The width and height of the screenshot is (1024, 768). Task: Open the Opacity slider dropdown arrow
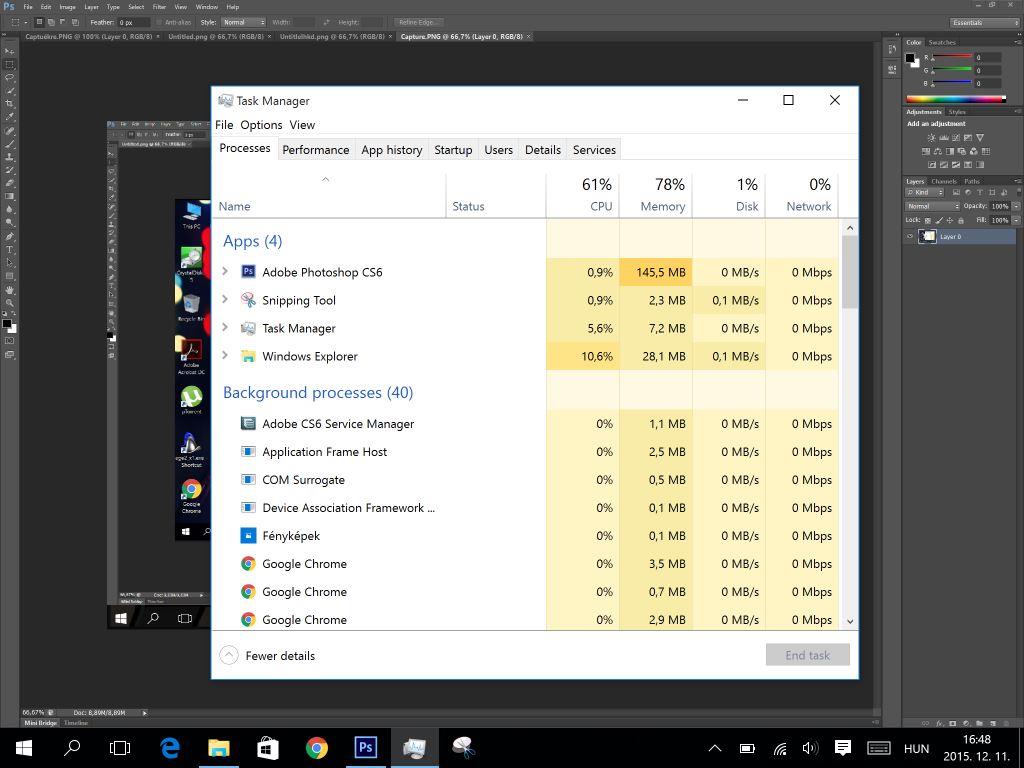click(x=1016, y=206)
